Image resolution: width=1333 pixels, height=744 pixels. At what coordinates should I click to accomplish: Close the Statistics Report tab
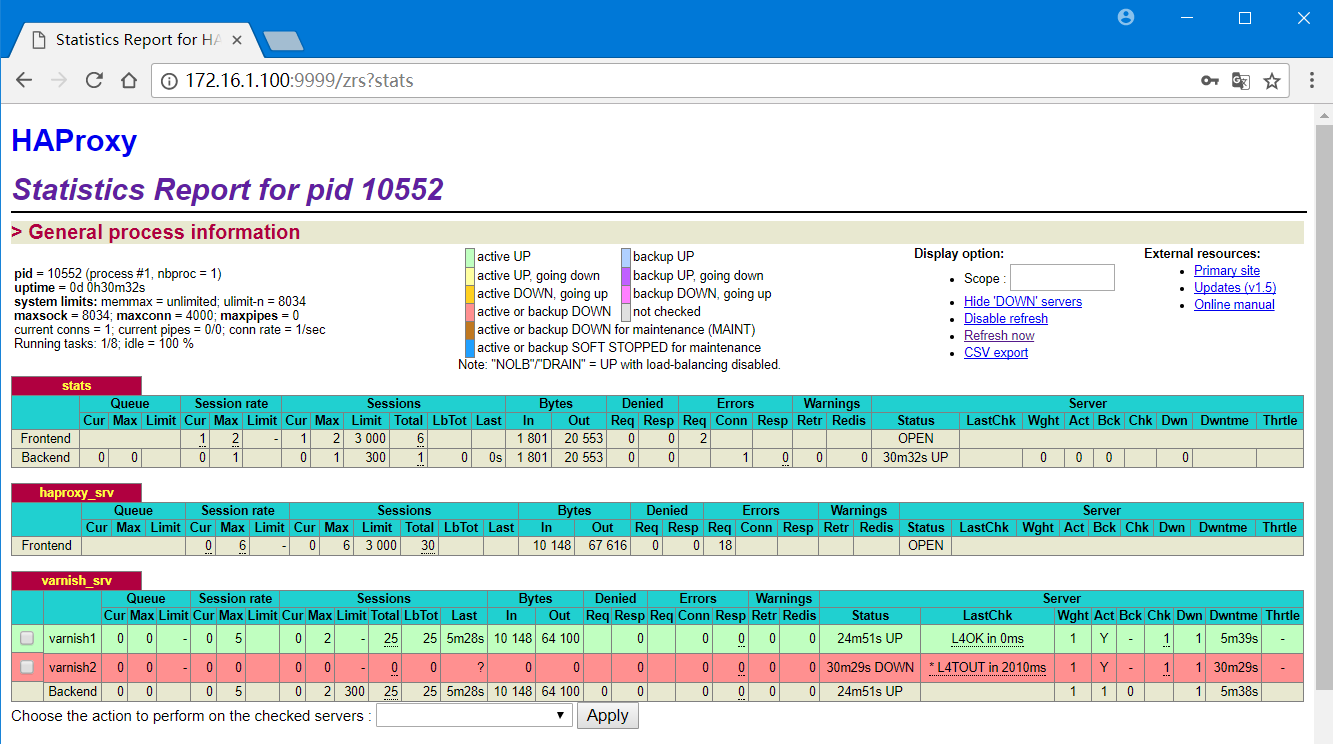pyautogui.click(x=237, y=40)
